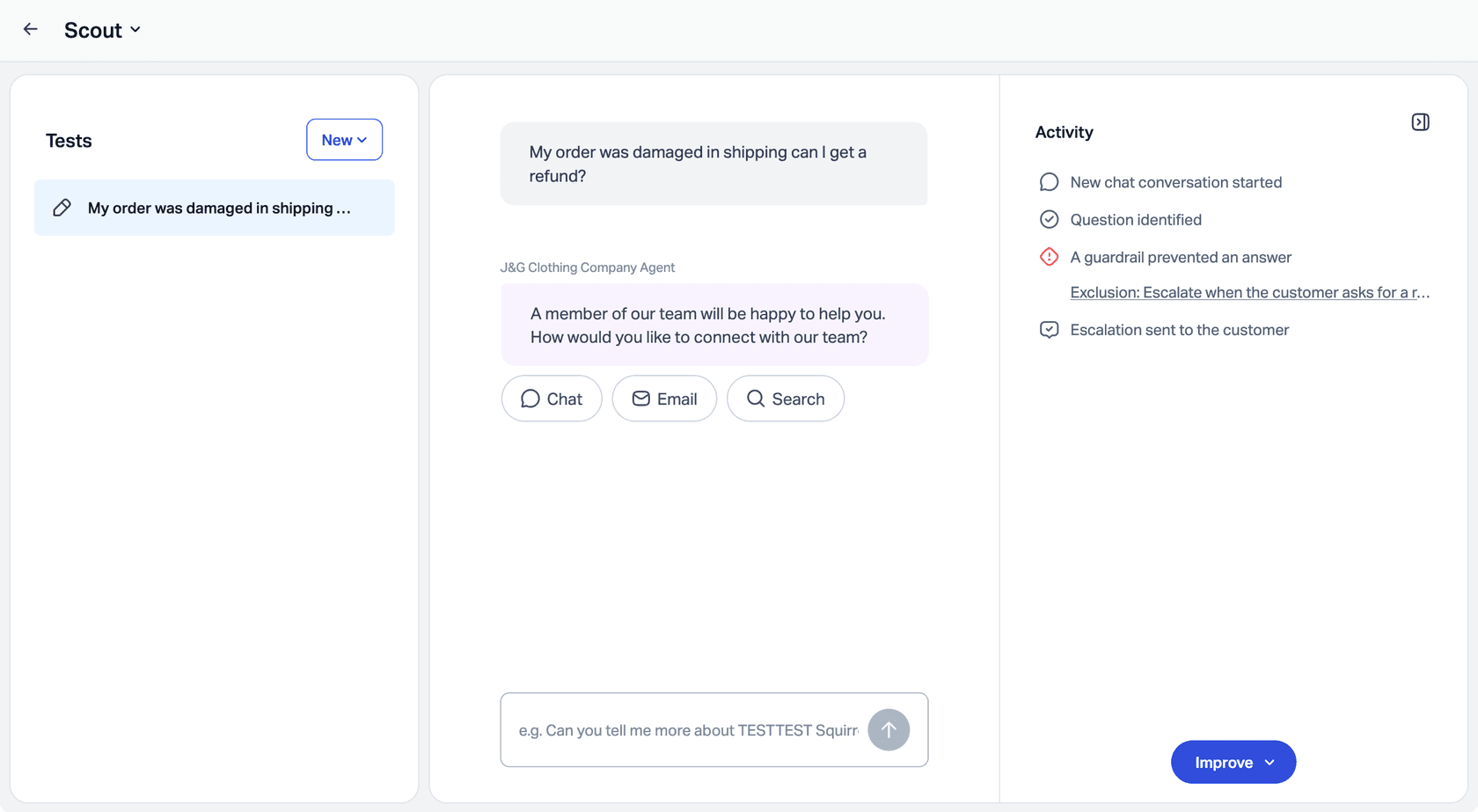This screenshot has width=1478, height=812.
Task: Choose the Search connection option
Action: 786,399
